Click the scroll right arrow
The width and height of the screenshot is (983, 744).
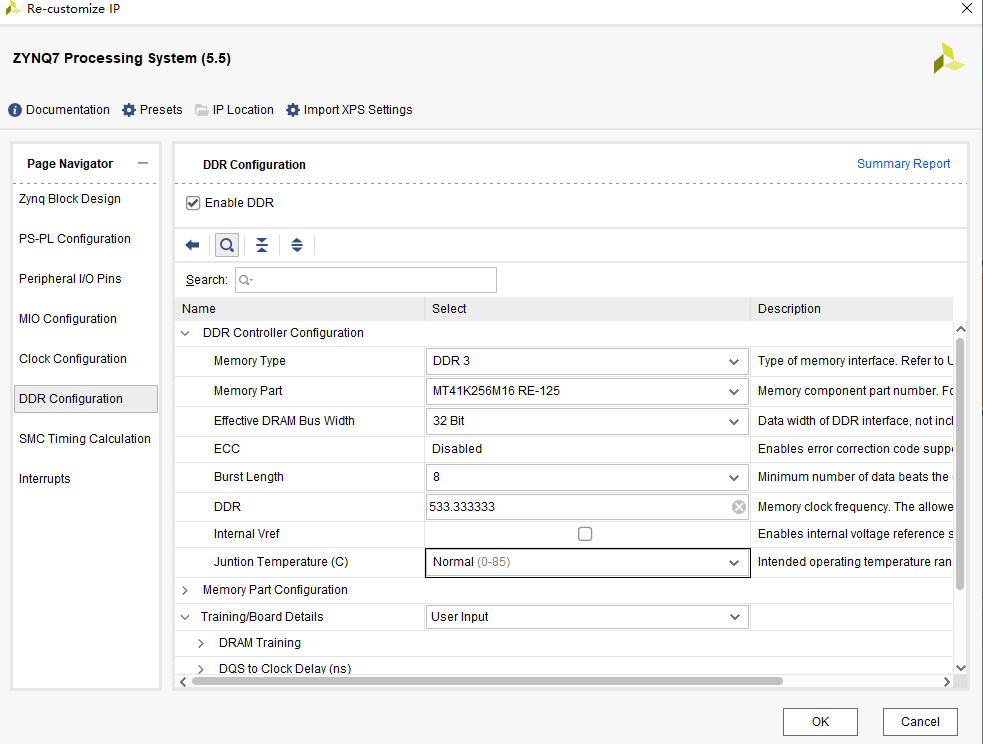point(947,682)
